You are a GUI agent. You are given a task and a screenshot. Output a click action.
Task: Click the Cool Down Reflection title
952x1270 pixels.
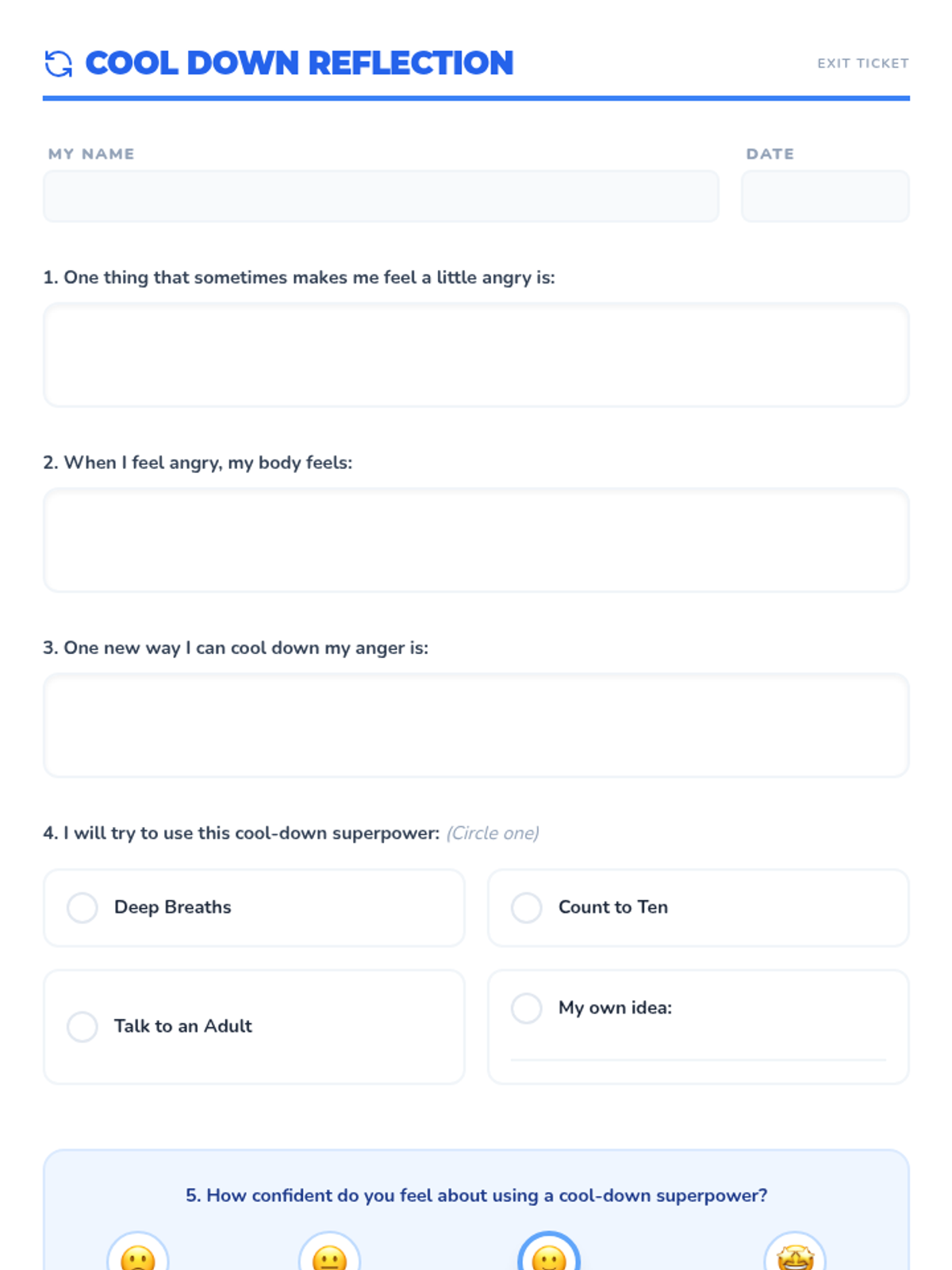[299, 63]
